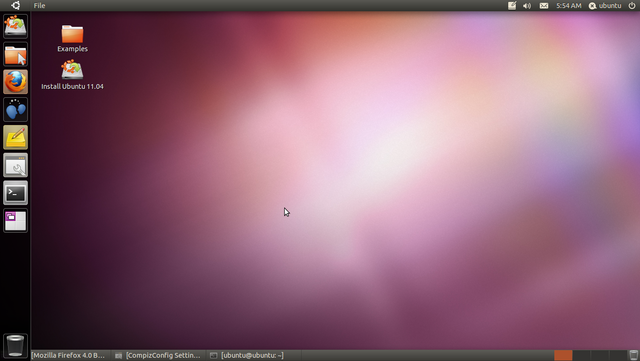
Task: Click the trash applet in bottom panel
Action: click(x=633, y=355)
